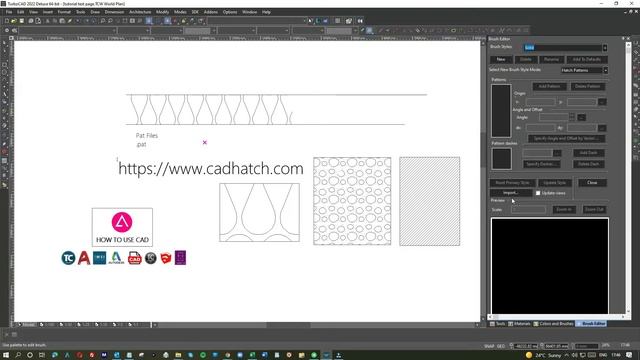This screenshot has height=360, width=640.
Task: Open the Hatch Patterns mode dropdown
Action: [x=605, y=70]
